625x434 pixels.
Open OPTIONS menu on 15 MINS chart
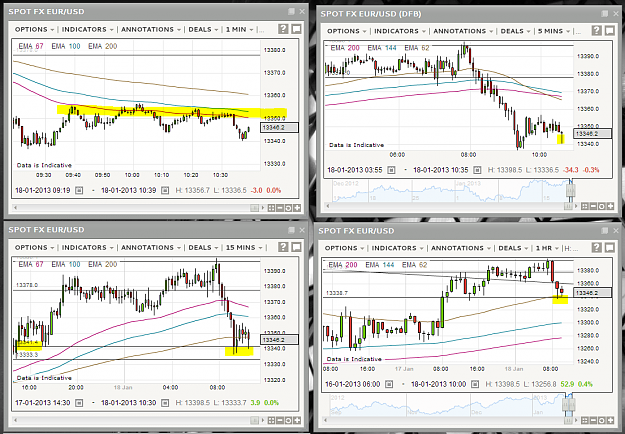(x=34, y=247)
